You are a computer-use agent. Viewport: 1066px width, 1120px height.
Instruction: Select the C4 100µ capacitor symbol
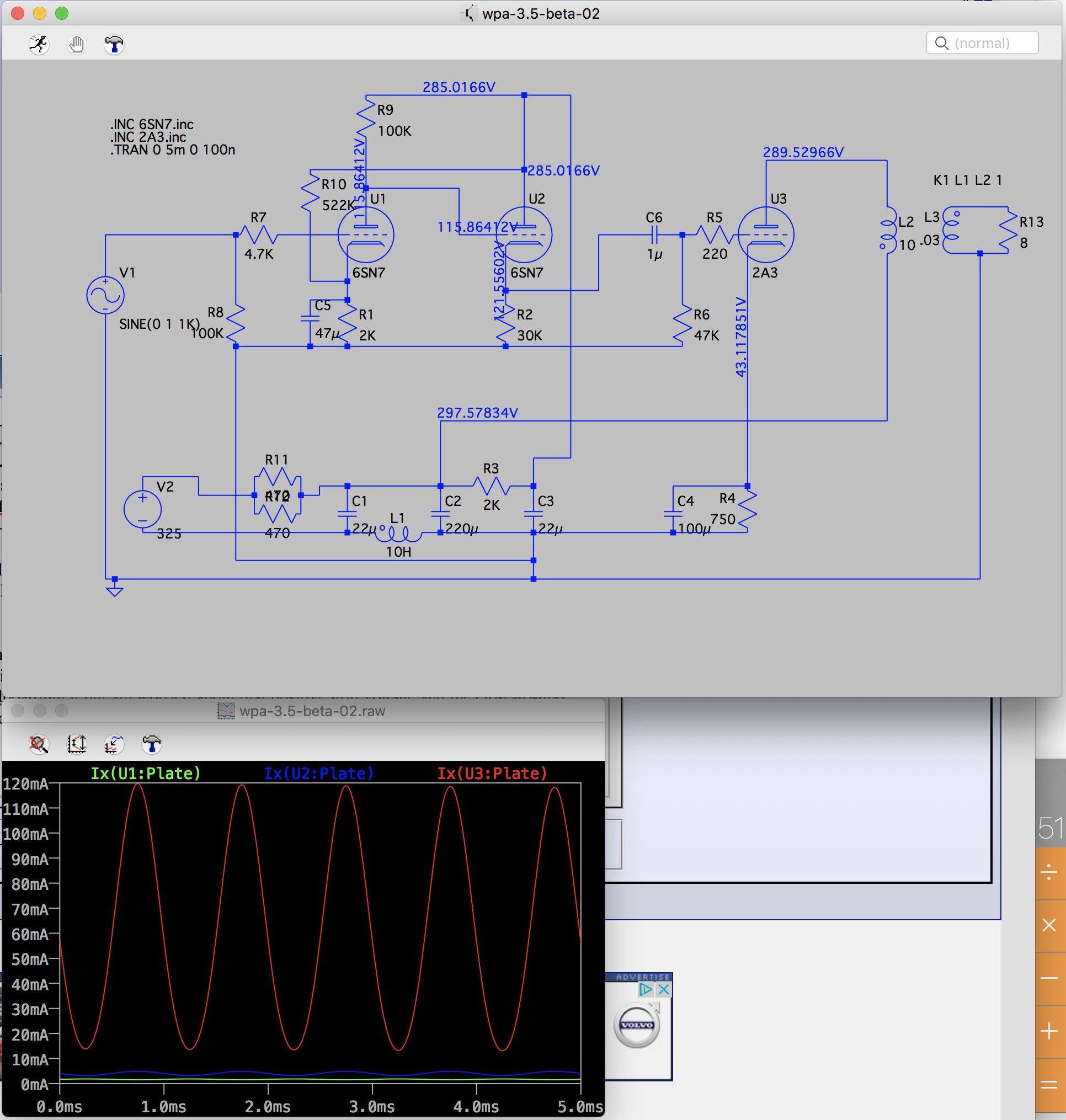pyautogui.click(x=673, y=514)
